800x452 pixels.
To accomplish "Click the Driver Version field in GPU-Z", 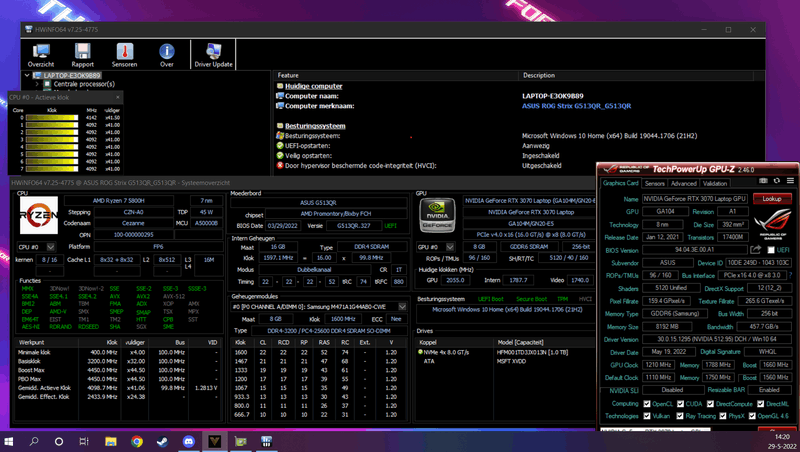I will pyautogui.click(x=716, y=339).
